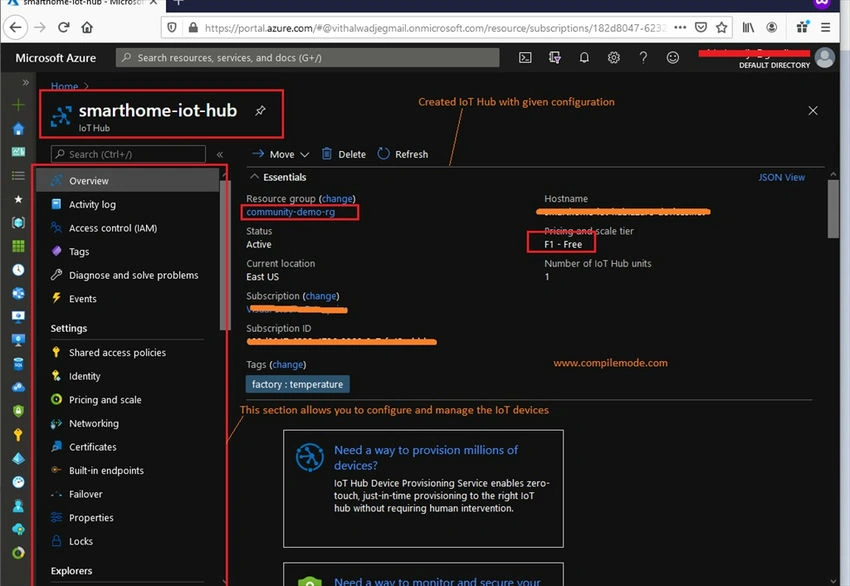Close the IoT Hub blade
This screenshot has height=586, width=850.
tap(813, 111)
